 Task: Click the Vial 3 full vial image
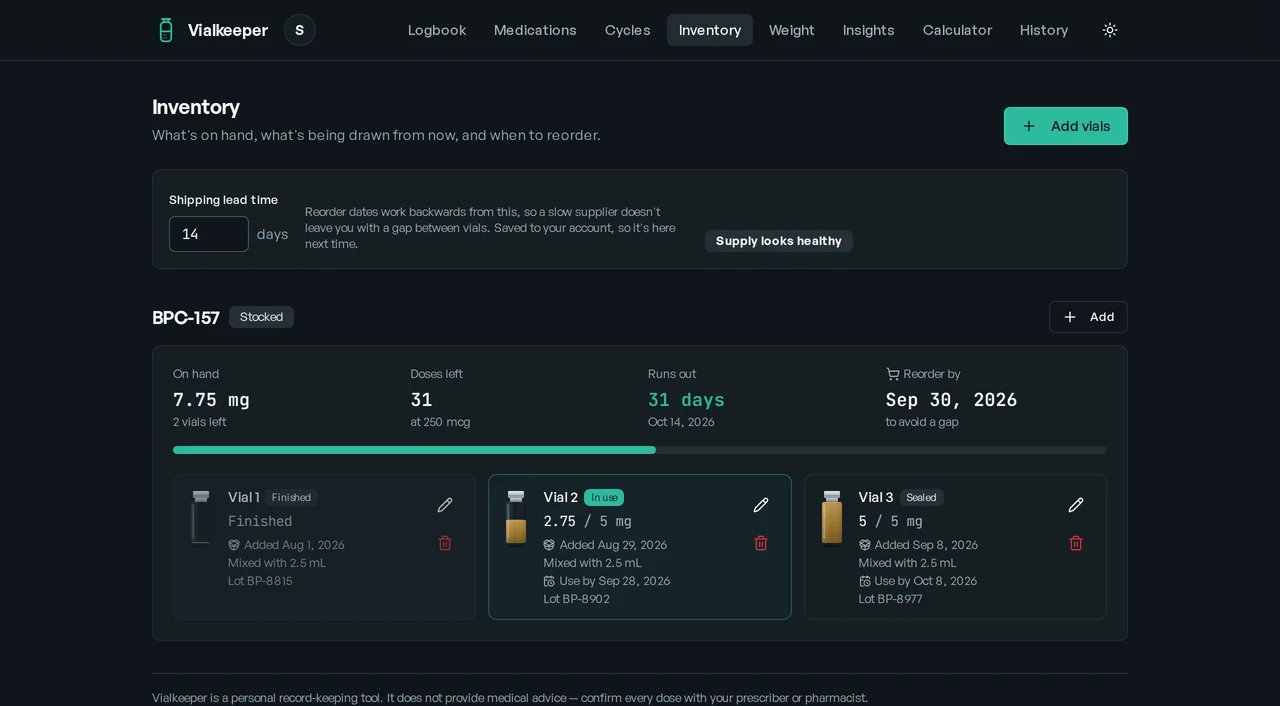click(832, 518)
